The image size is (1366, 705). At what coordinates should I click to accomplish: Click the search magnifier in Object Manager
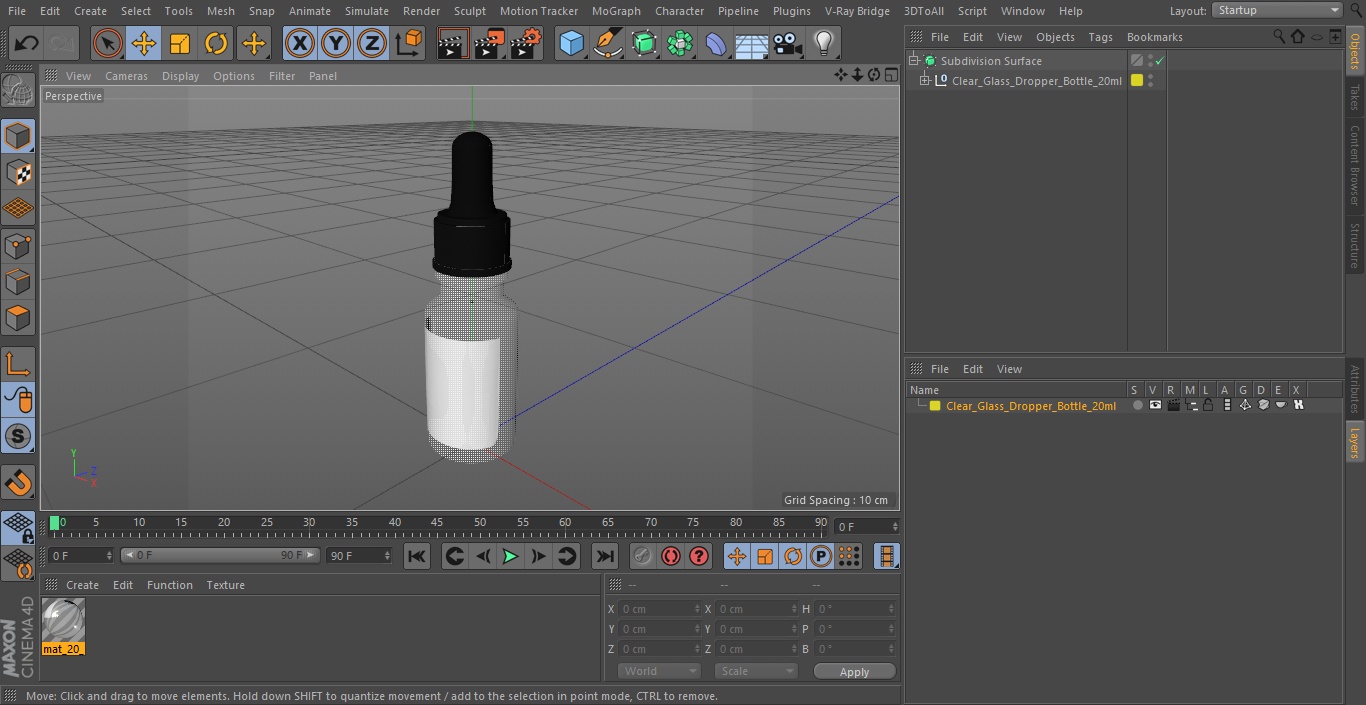[x=1279, y=36]
